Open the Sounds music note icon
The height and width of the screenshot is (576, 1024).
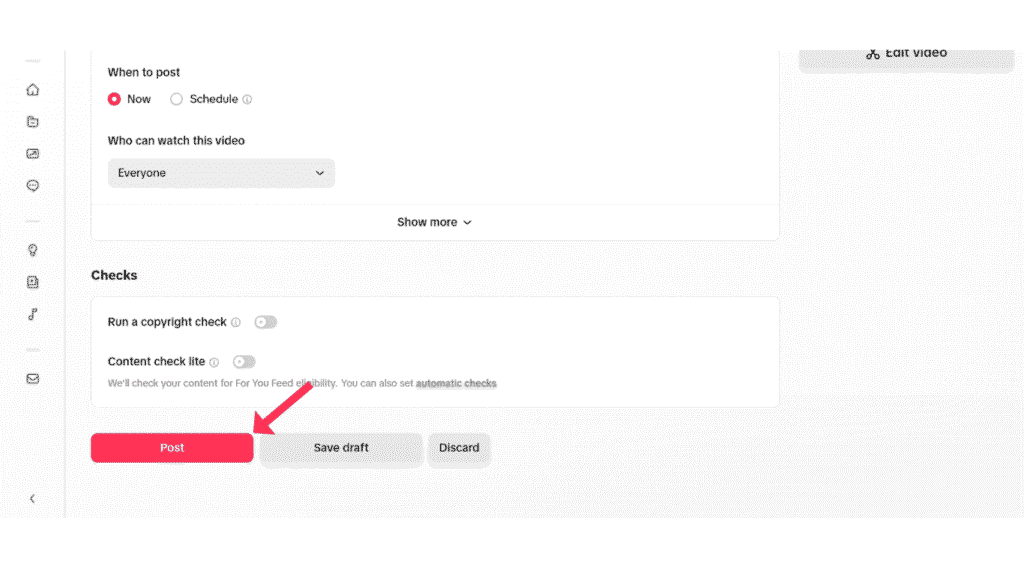[33, 314]
